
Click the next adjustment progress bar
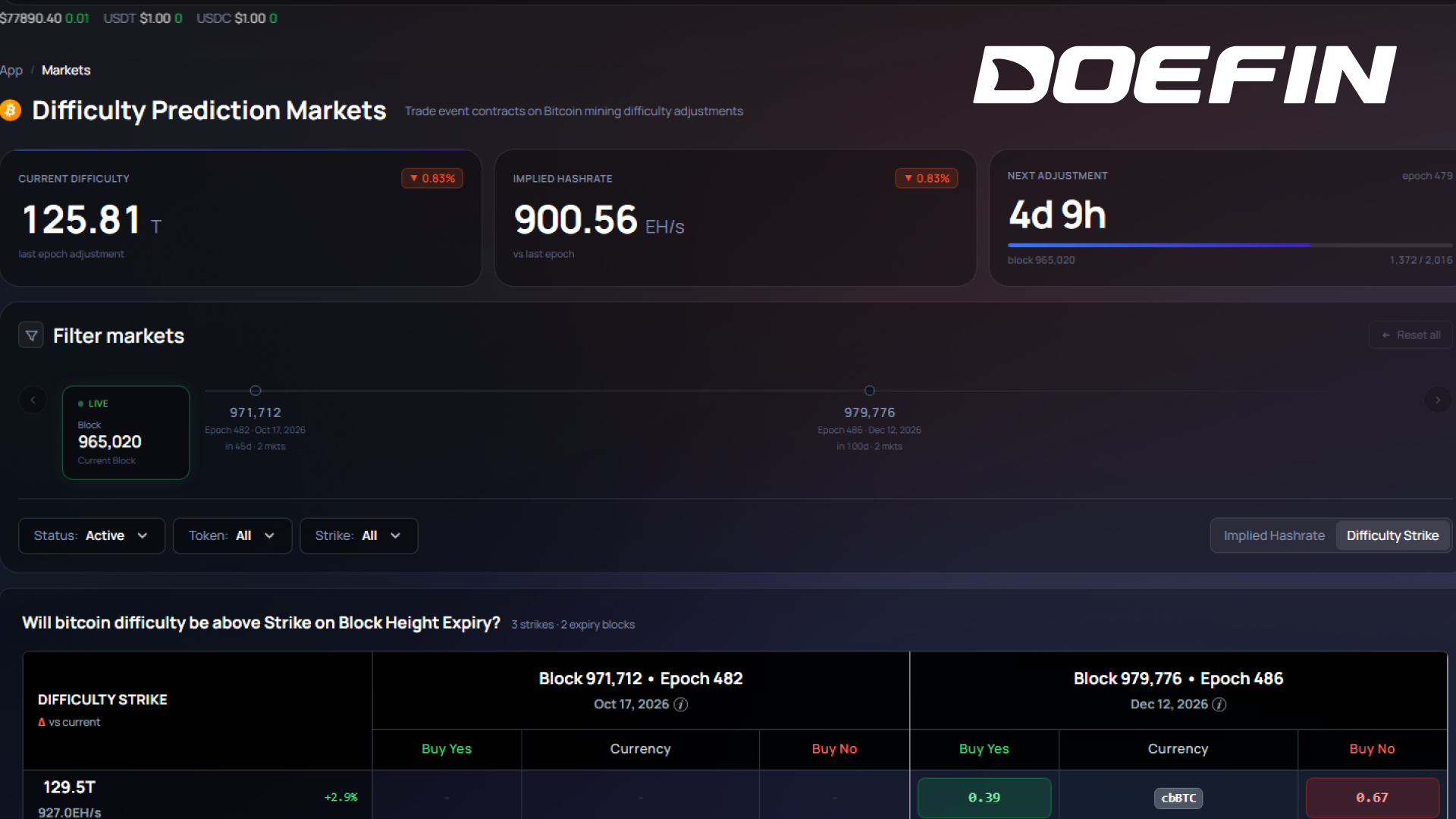(x=1230, y=245)
